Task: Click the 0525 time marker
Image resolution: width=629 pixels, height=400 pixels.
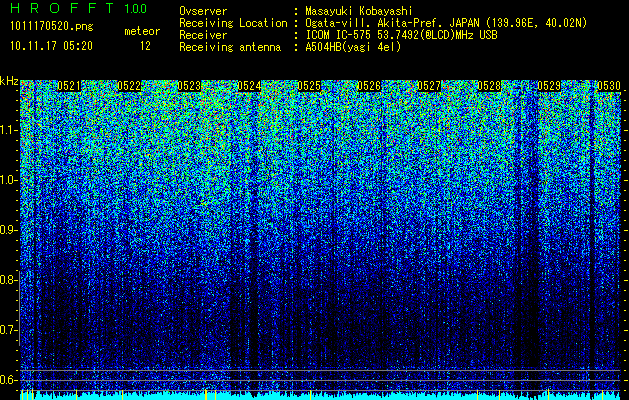Action: [x=309, y=86]
